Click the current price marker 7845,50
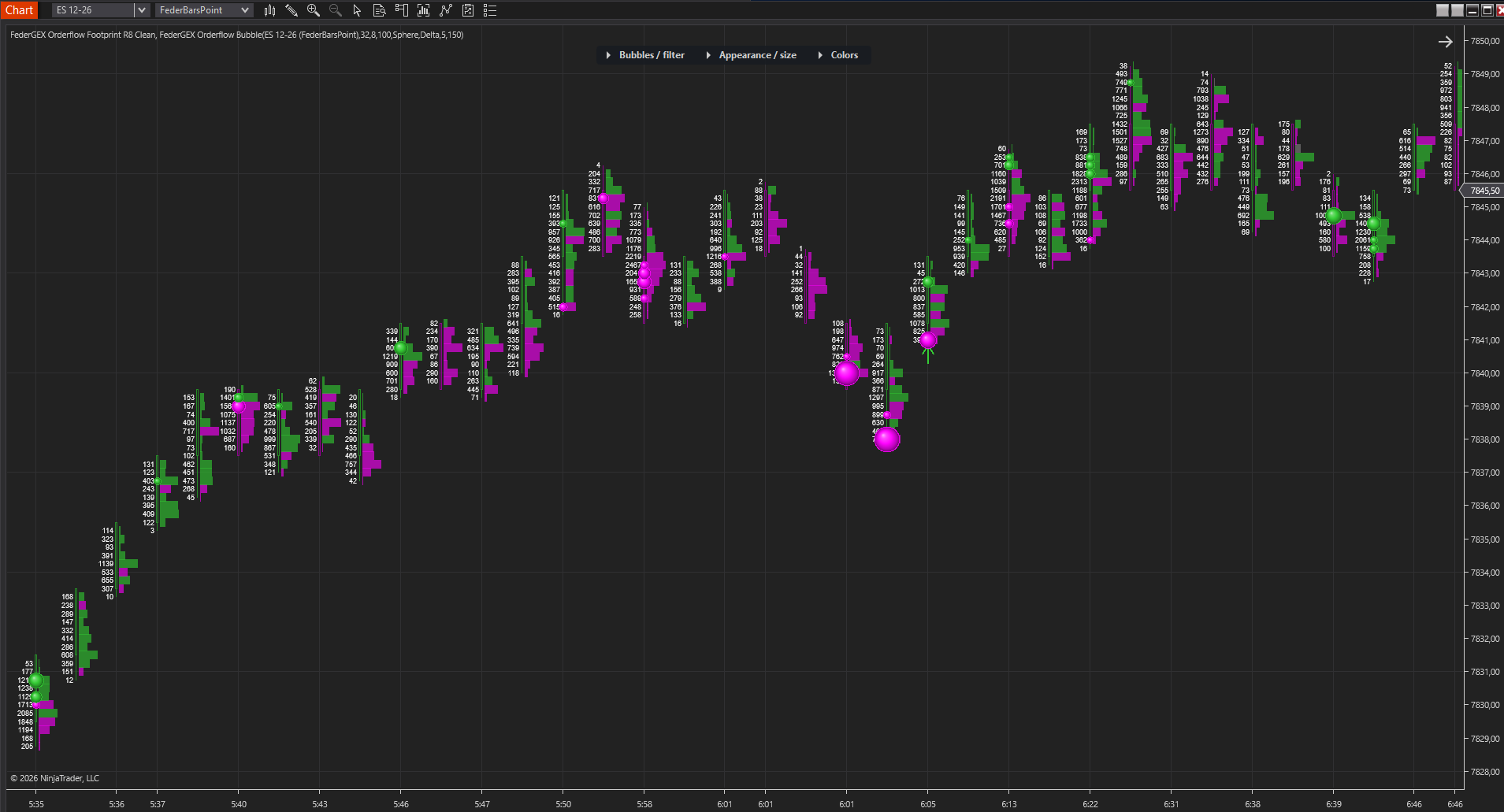 [x=1484, y=191]
